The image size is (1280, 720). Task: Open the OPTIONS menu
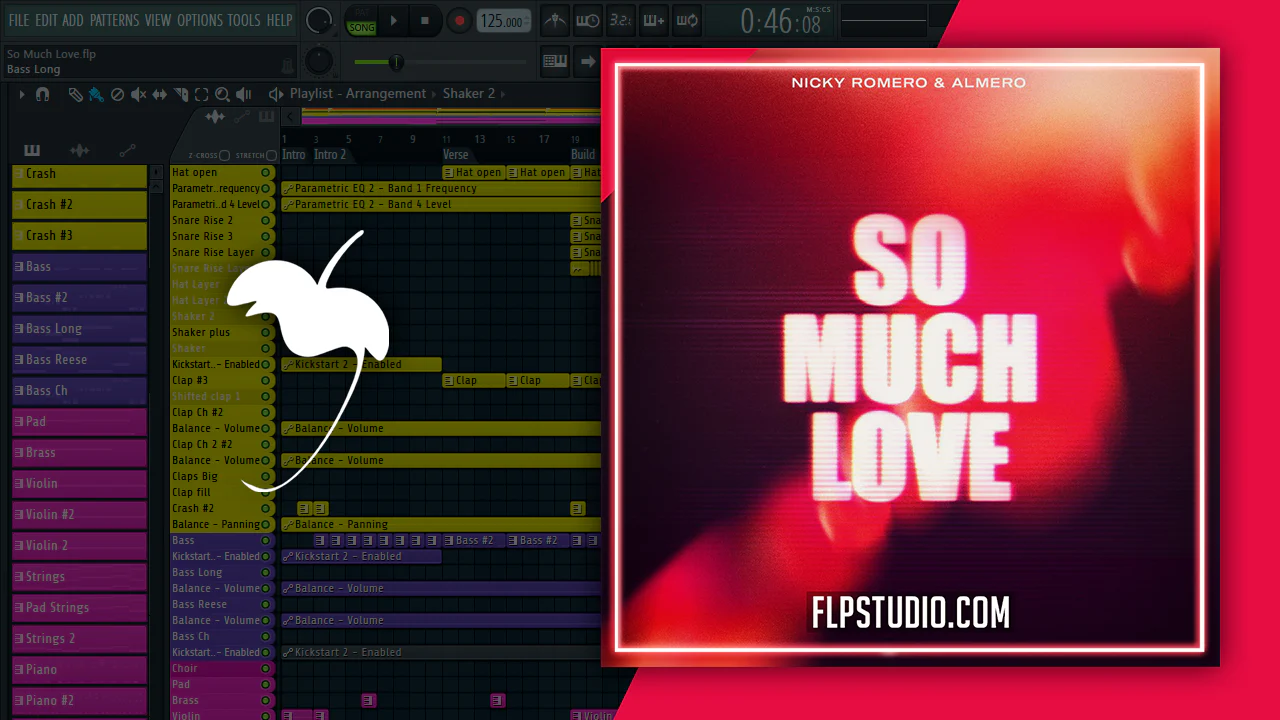click(x=200, y=20)
